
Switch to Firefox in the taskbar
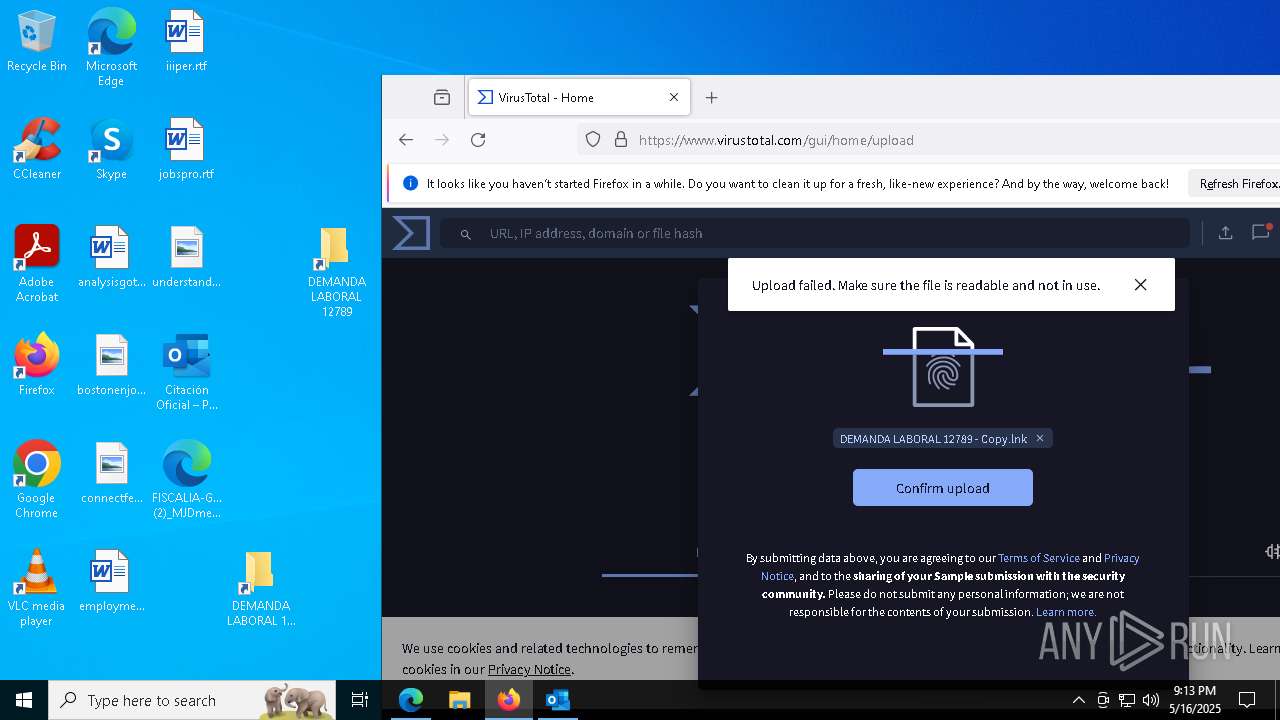tap(508, 700)
